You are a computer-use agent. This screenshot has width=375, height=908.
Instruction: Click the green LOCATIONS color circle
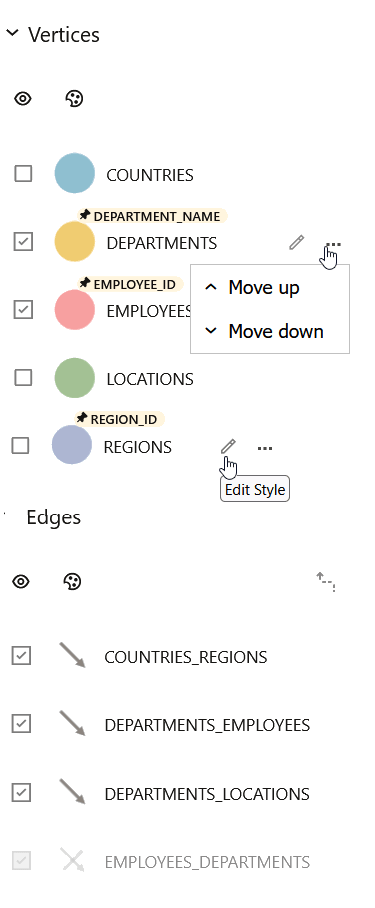point(75,378)
